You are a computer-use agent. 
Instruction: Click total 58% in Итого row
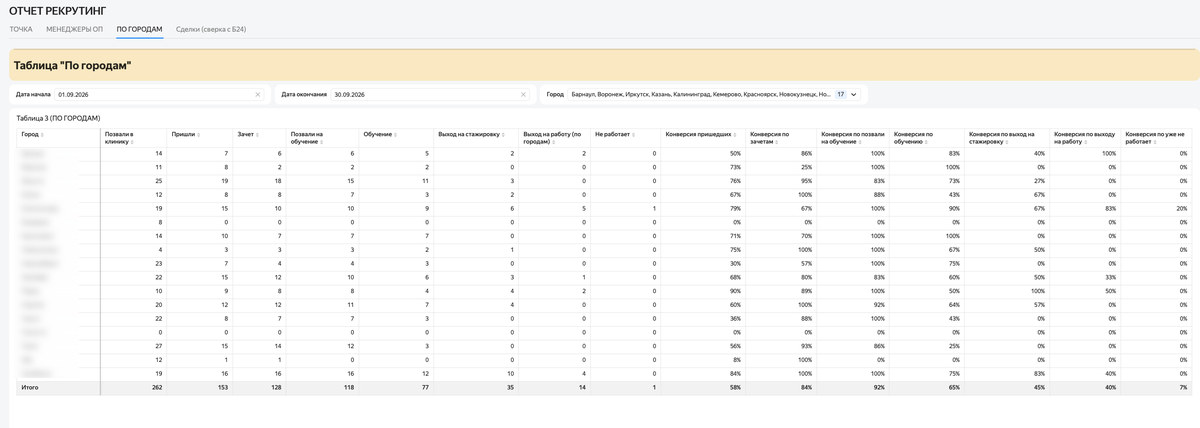[735, 387]
